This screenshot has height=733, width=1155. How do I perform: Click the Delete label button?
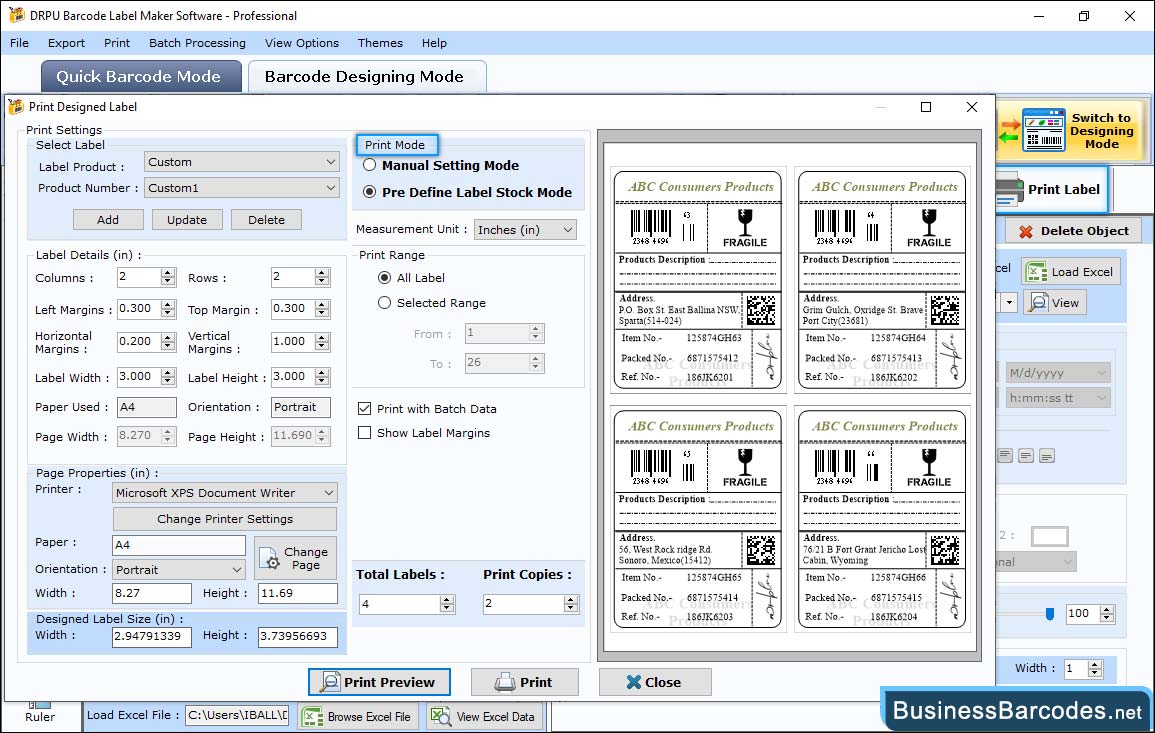(x=267, y=220)
